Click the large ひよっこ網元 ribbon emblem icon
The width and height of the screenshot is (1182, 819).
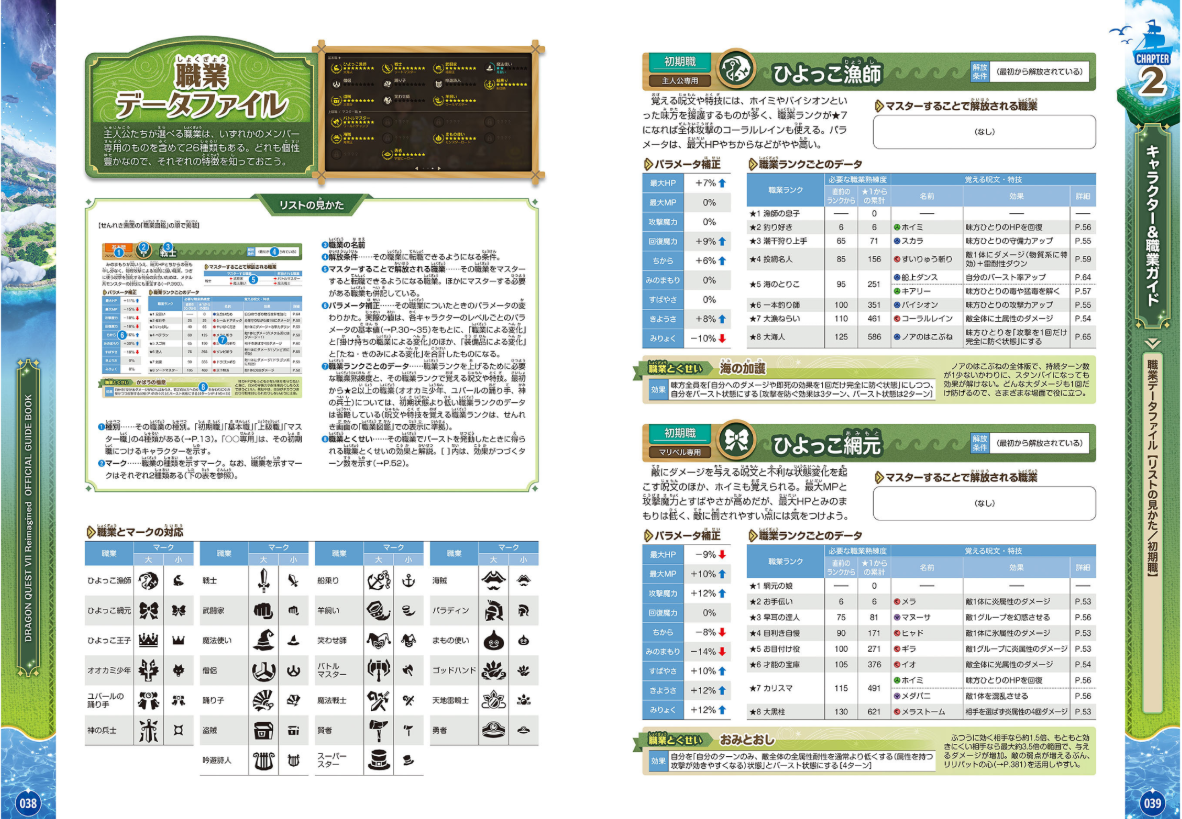pos(736,441)
